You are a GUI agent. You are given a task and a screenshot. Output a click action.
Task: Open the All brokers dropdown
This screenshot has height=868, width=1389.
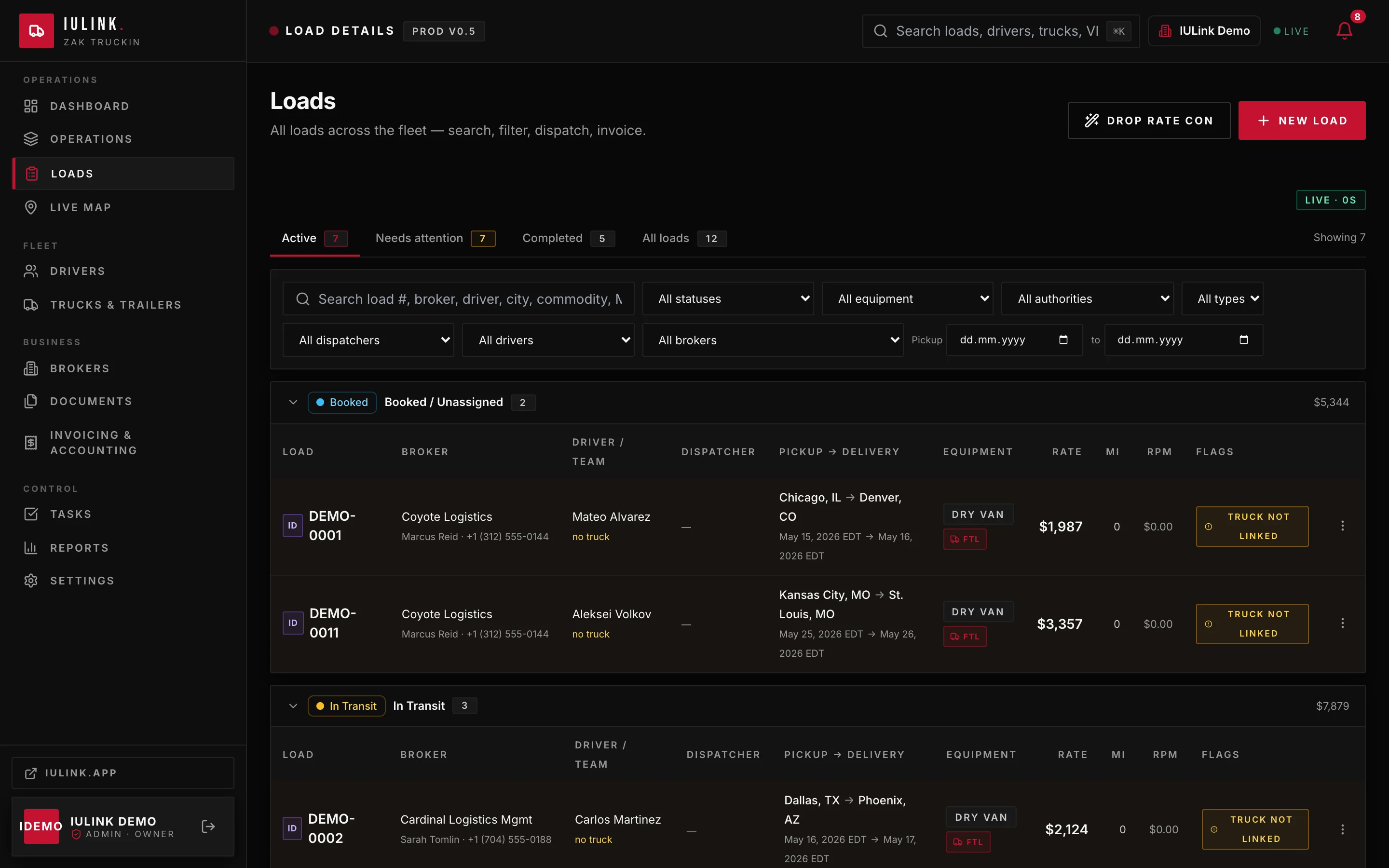[773, 340]
